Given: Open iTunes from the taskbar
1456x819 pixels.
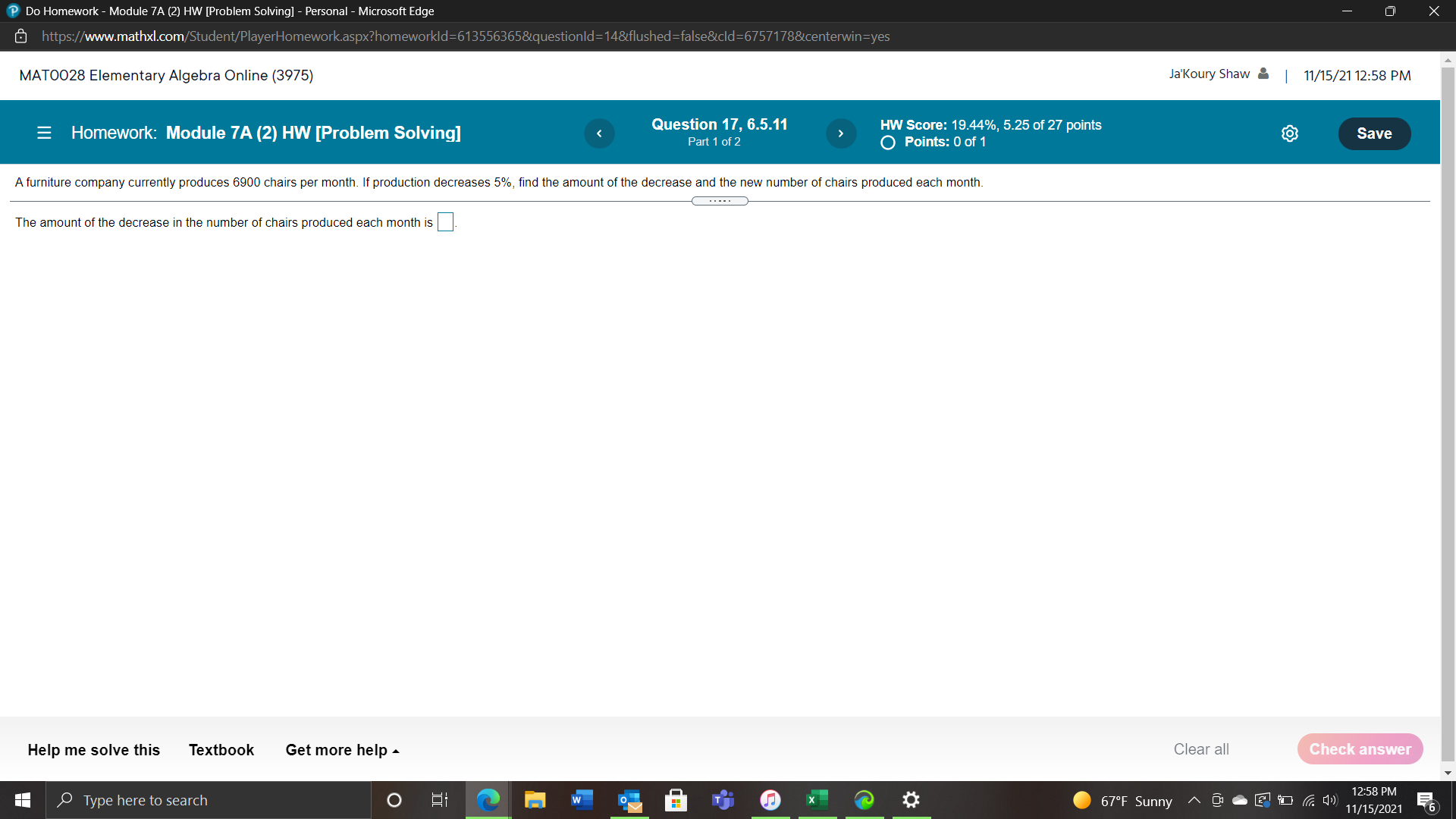Looking at the screenshot, I should 770,800.
